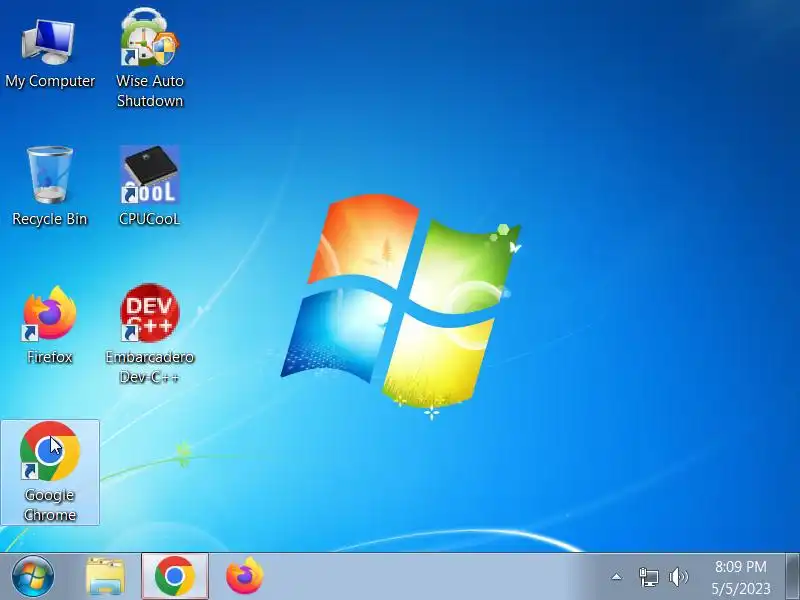Open the clock showing 8:09 PM

(741, 577)
